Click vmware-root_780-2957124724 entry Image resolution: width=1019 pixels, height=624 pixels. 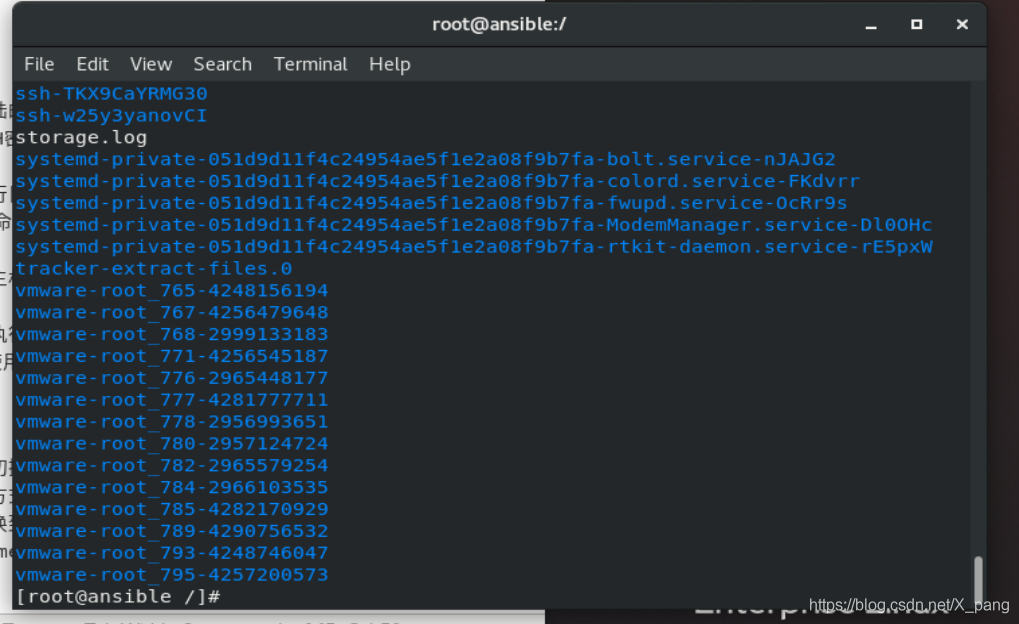[x=172, y=444]
